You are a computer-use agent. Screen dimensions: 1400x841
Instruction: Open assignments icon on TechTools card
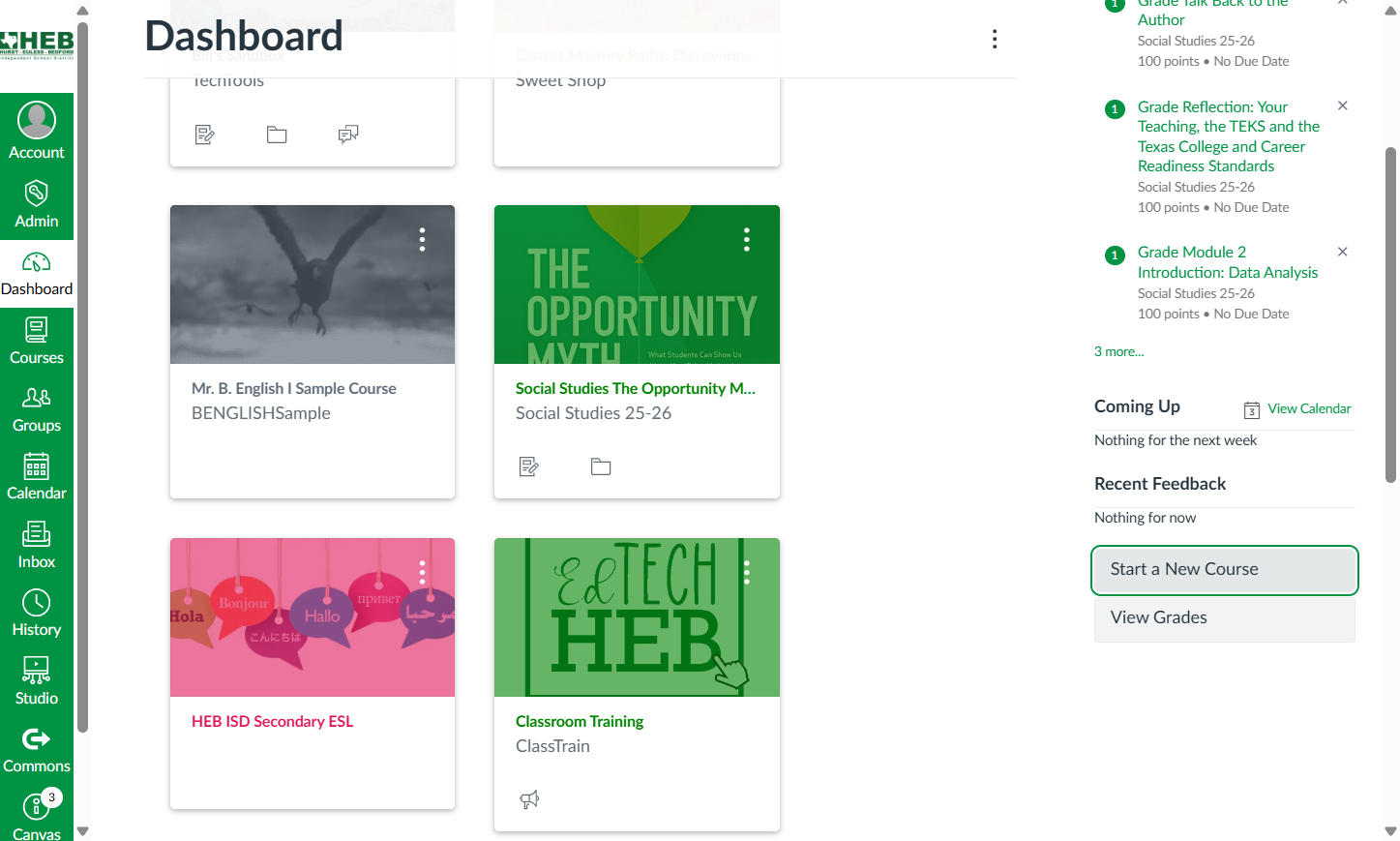click(x=204, y=135)
